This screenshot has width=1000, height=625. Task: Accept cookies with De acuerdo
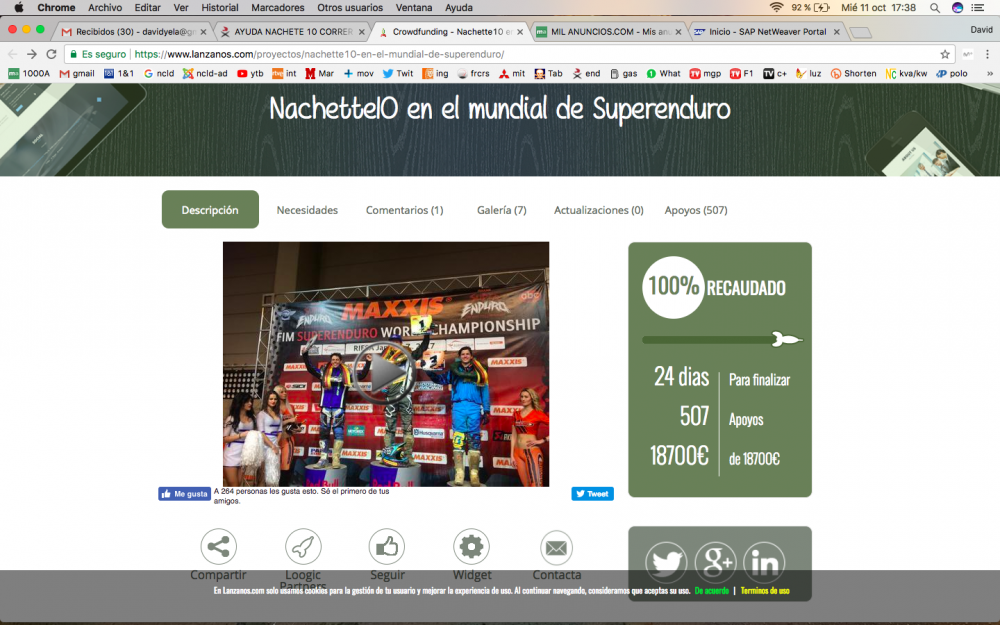tap(712, 591)
